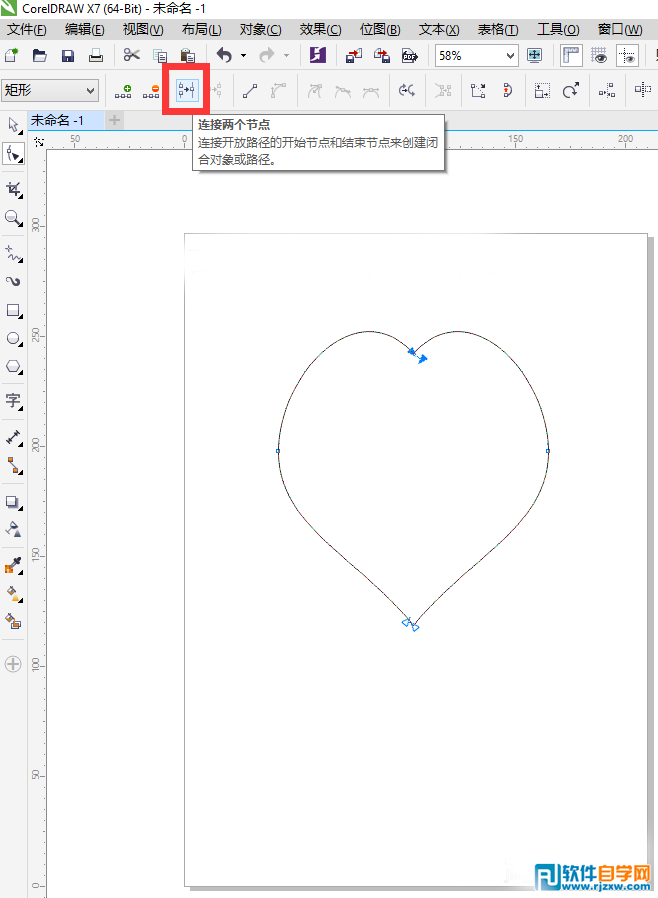Open the 58% zoom level dropdown
Viewport: 658px width, 898px height.
click(511, 56)
